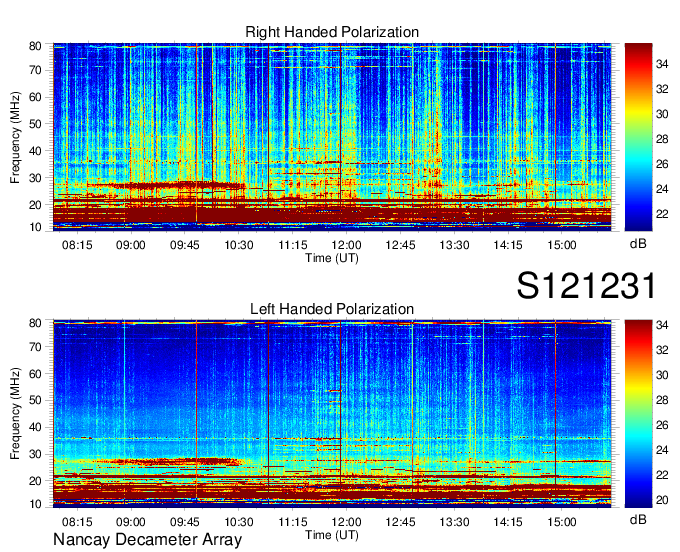This screenshot has width=680, height=552.
Task: Click the 28 value on upper colorbar
Action: tap(662, 139)
